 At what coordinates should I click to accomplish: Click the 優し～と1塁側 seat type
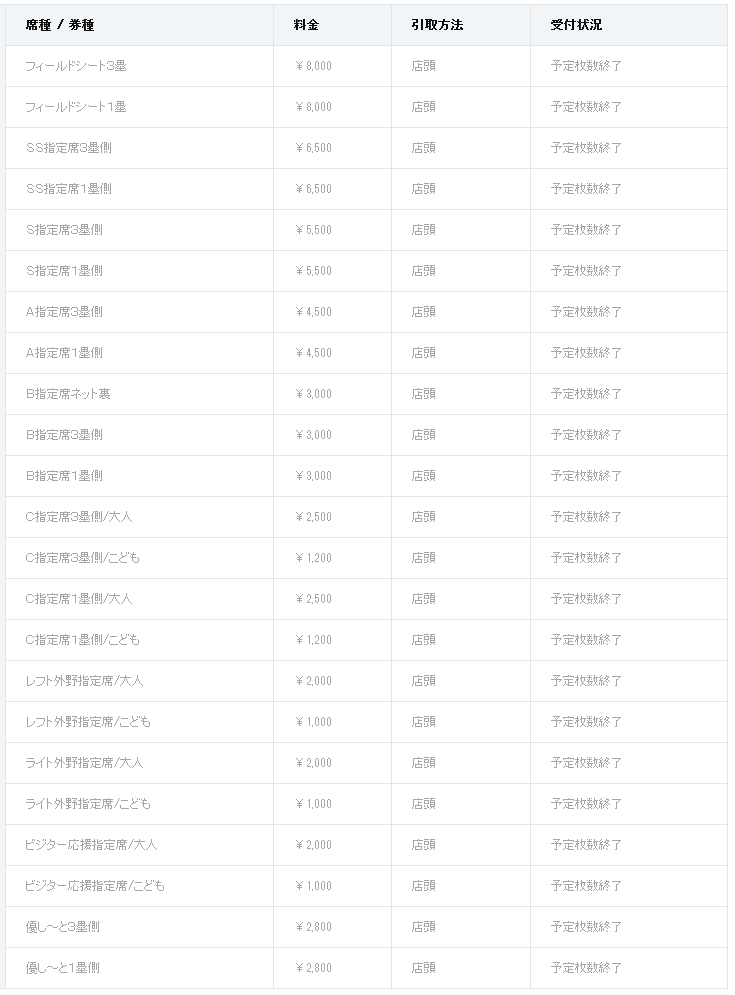(63, 968)
